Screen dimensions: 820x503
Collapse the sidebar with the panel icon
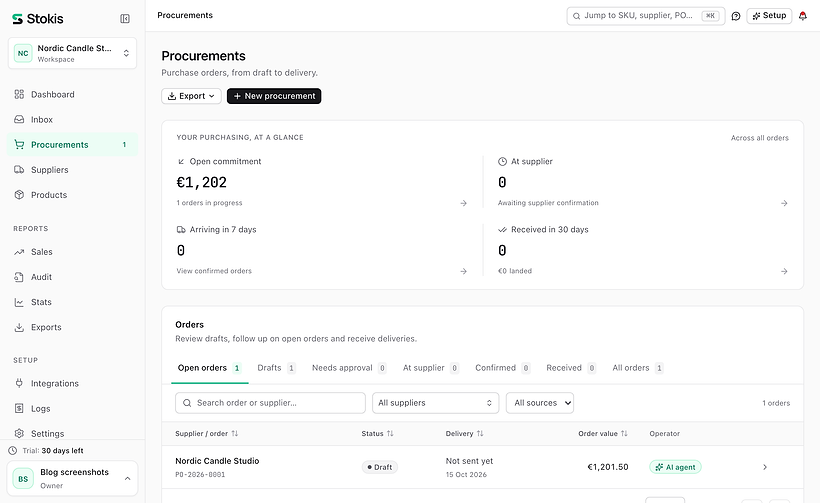[x=125, y=19]
